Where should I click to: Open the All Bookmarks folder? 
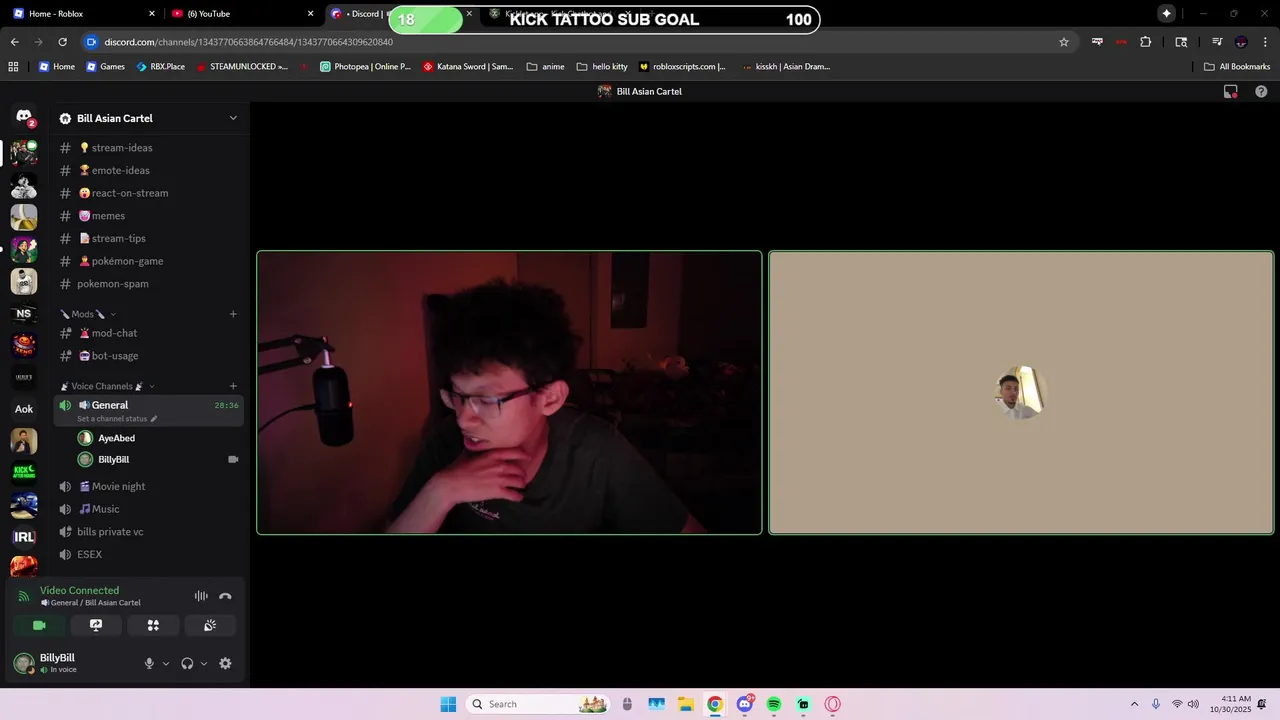pos(1237,67)
